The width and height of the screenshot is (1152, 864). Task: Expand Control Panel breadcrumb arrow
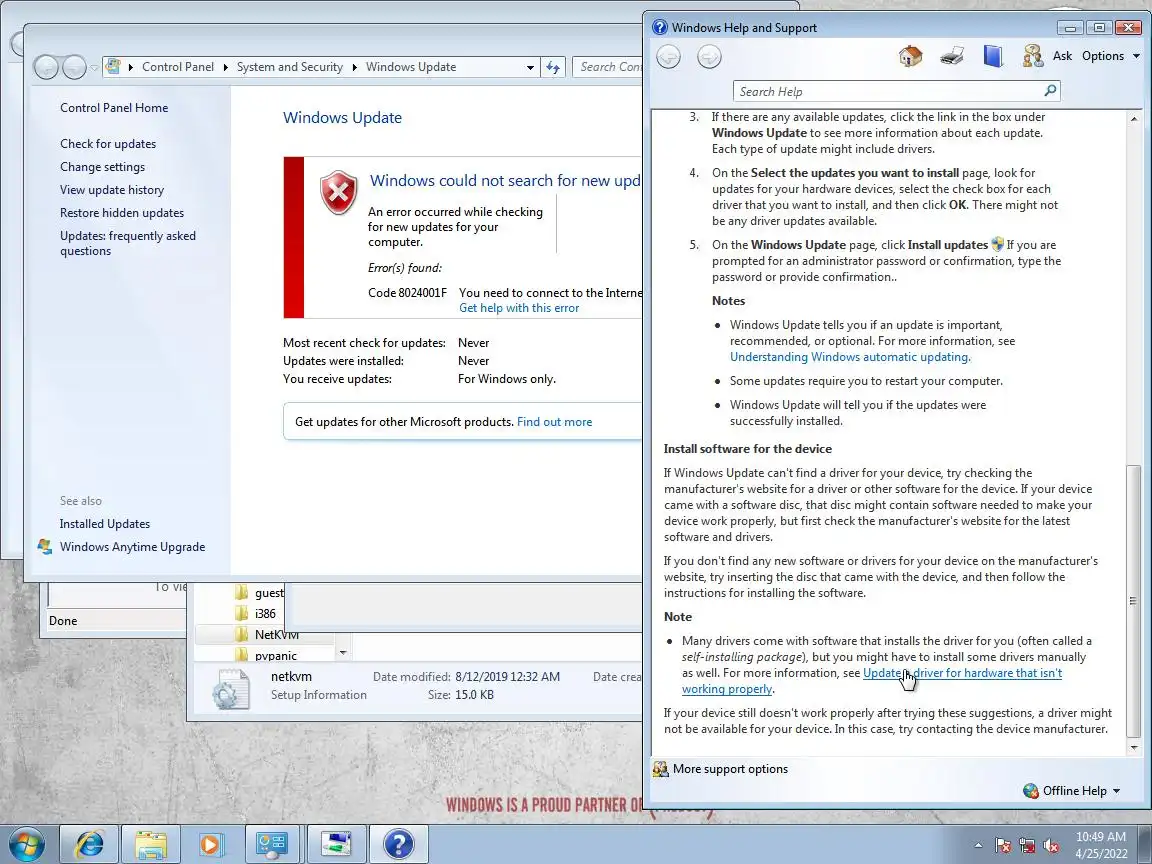(x=225, y=67)
